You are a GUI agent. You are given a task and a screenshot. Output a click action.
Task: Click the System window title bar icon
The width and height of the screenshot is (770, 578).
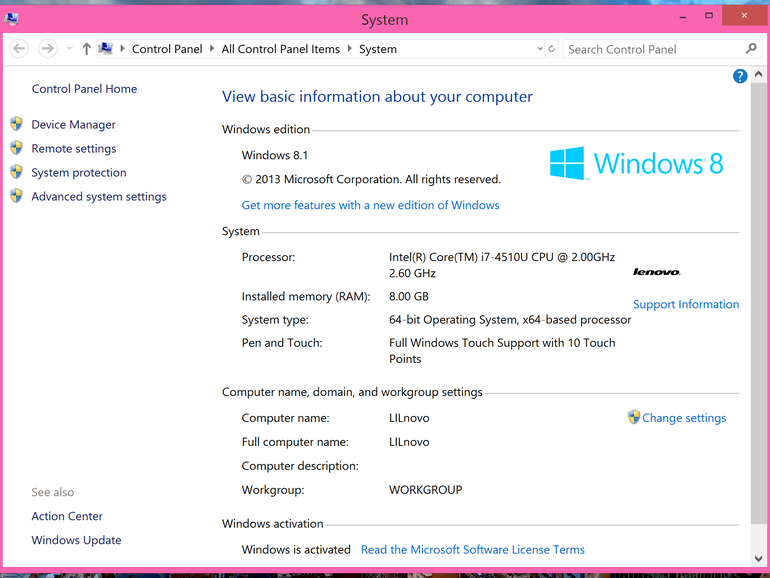(11, 19)
